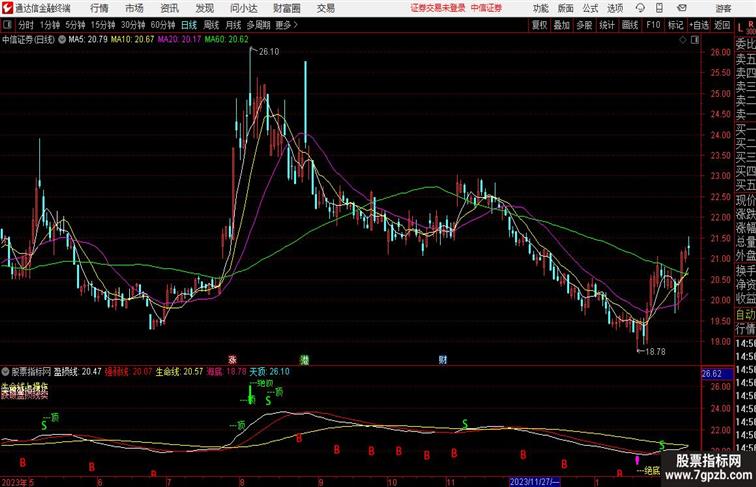Toggle the left panel layout icon
The image size is (756, 487).
pos(7,25)
